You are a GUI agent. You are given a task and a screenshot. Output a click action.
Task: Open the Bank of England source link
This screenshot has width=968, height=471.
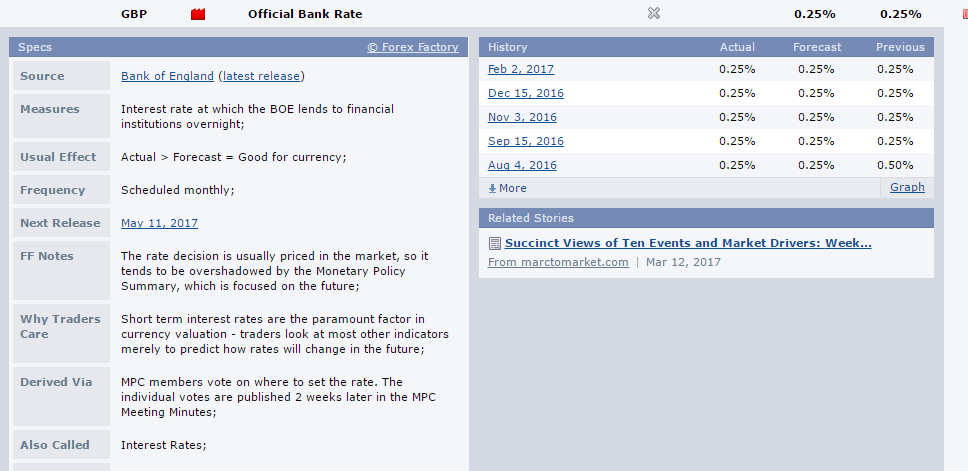[x=167, y=76]
